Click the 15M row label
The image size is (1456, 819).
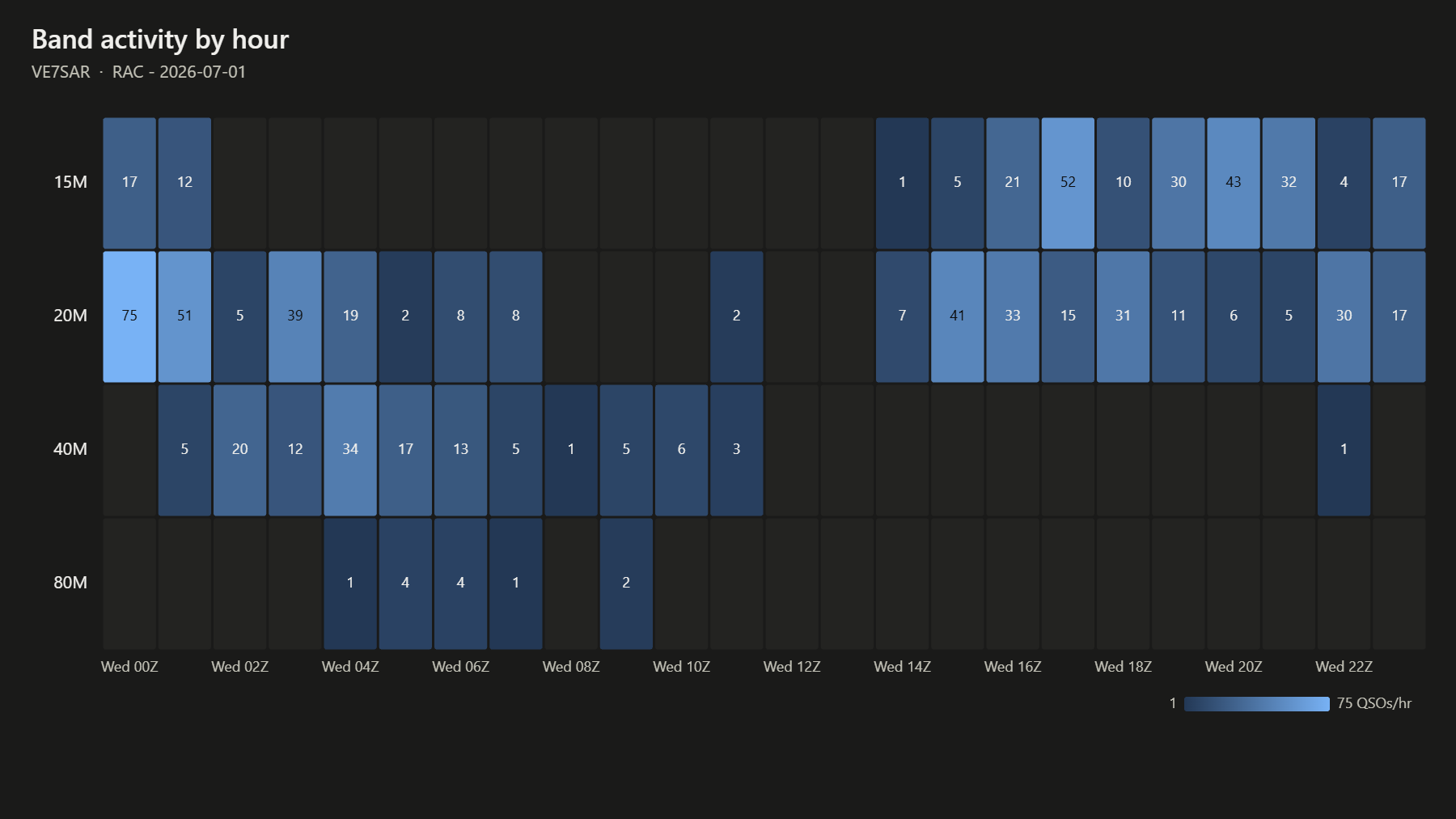click(x=70, y=182)
